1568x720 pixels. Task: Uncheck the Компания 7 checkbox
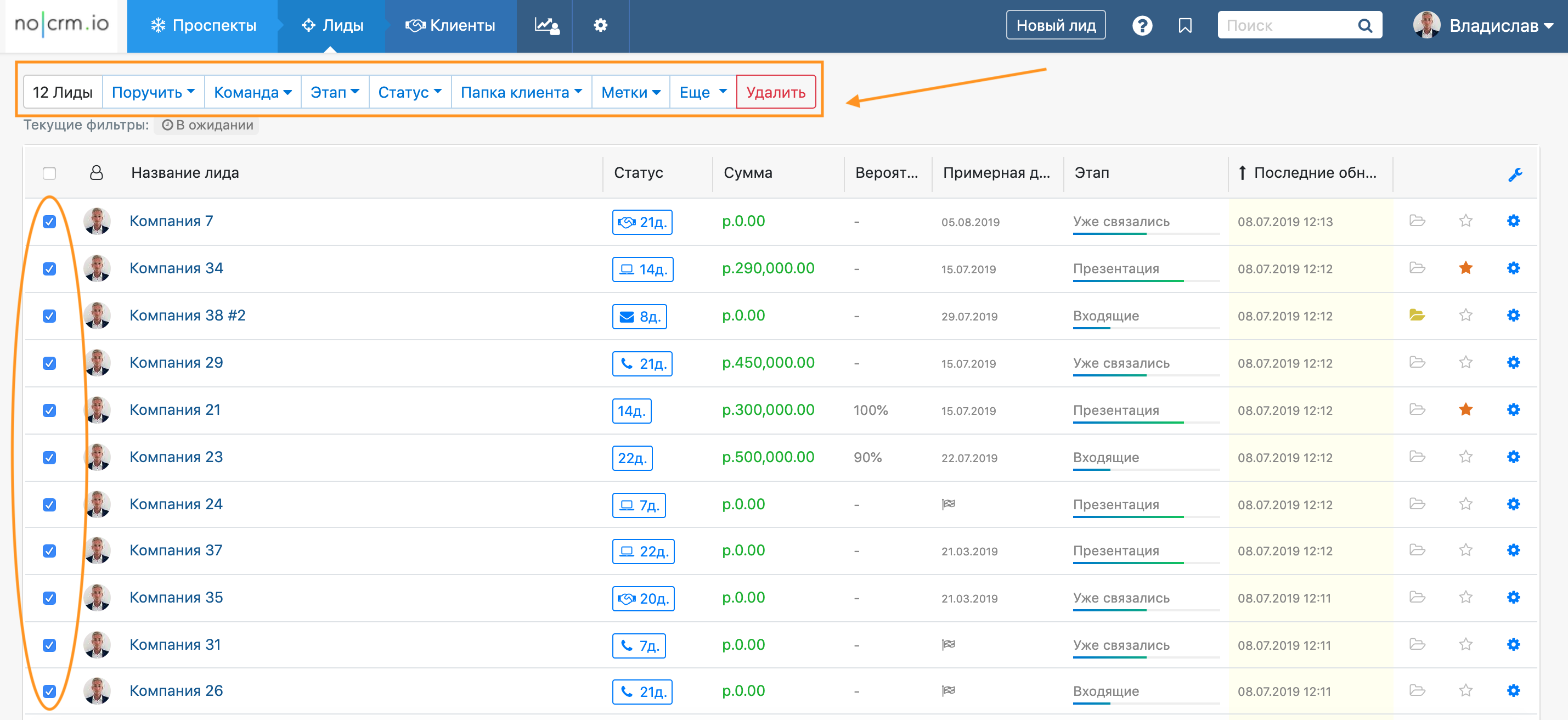click(x=49, y=222)
